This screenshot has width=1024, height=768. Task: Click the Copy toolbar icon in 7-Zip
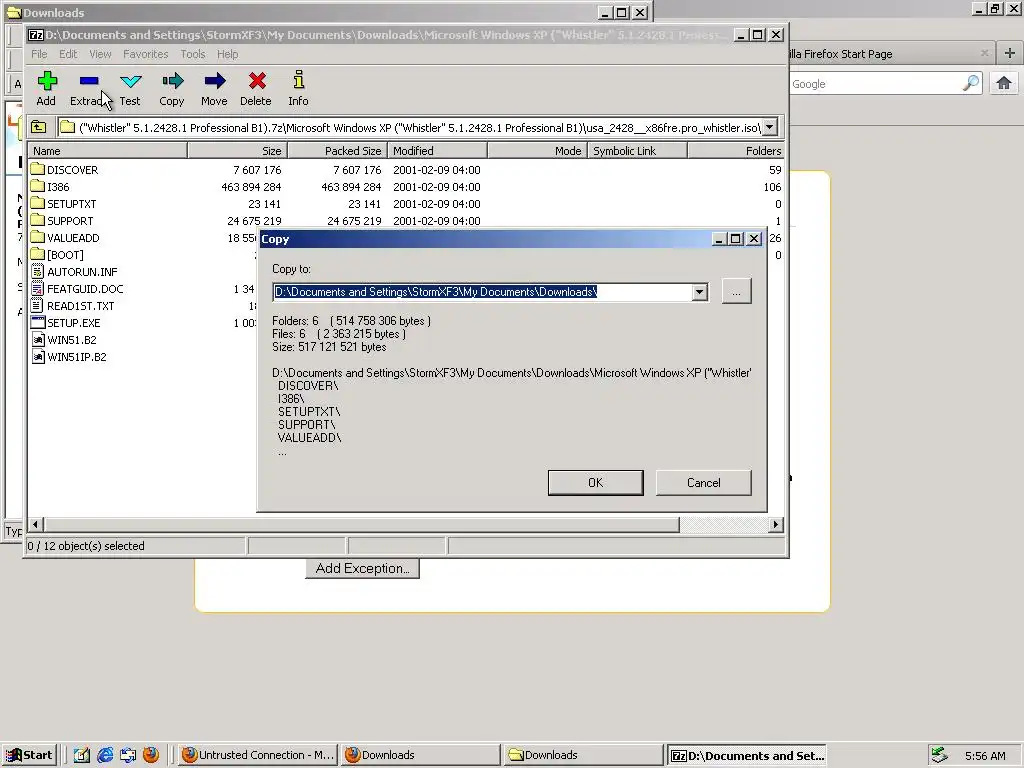click(172, 82)
